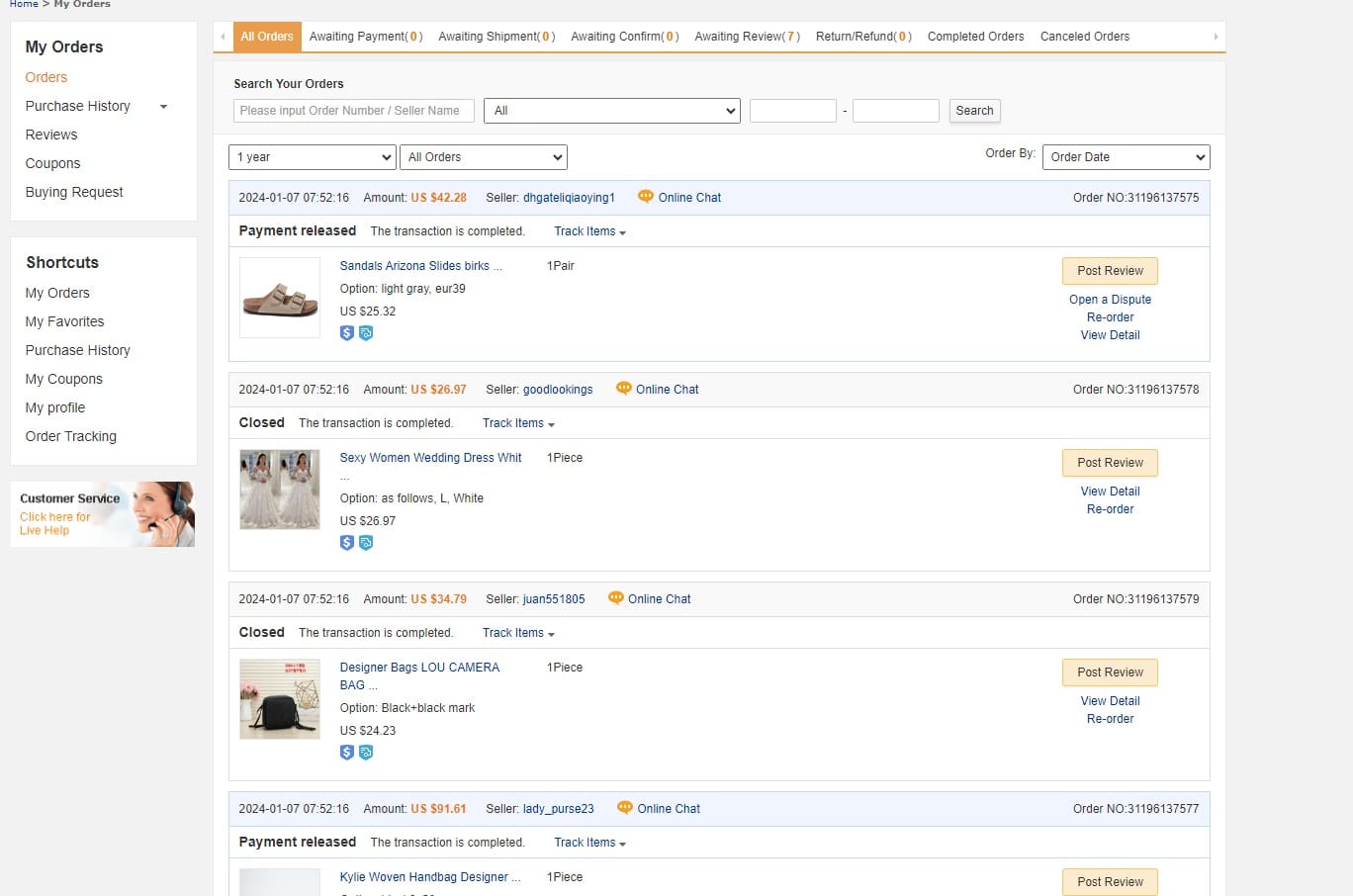Click the Online Chat bubble icon for seller lady_purse23
Viewport: 1353px width, 896px height.
click(x=624, y=808)
